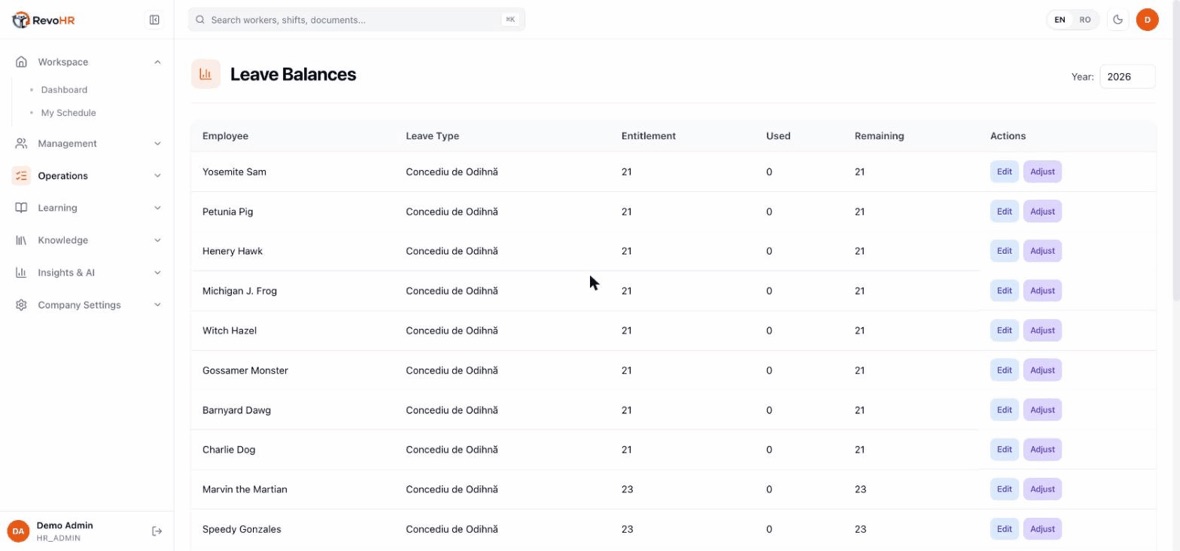The image size is (1180, 551).
Task: Collapse the Workspace section chevron
Action: [x=157, y=62]
